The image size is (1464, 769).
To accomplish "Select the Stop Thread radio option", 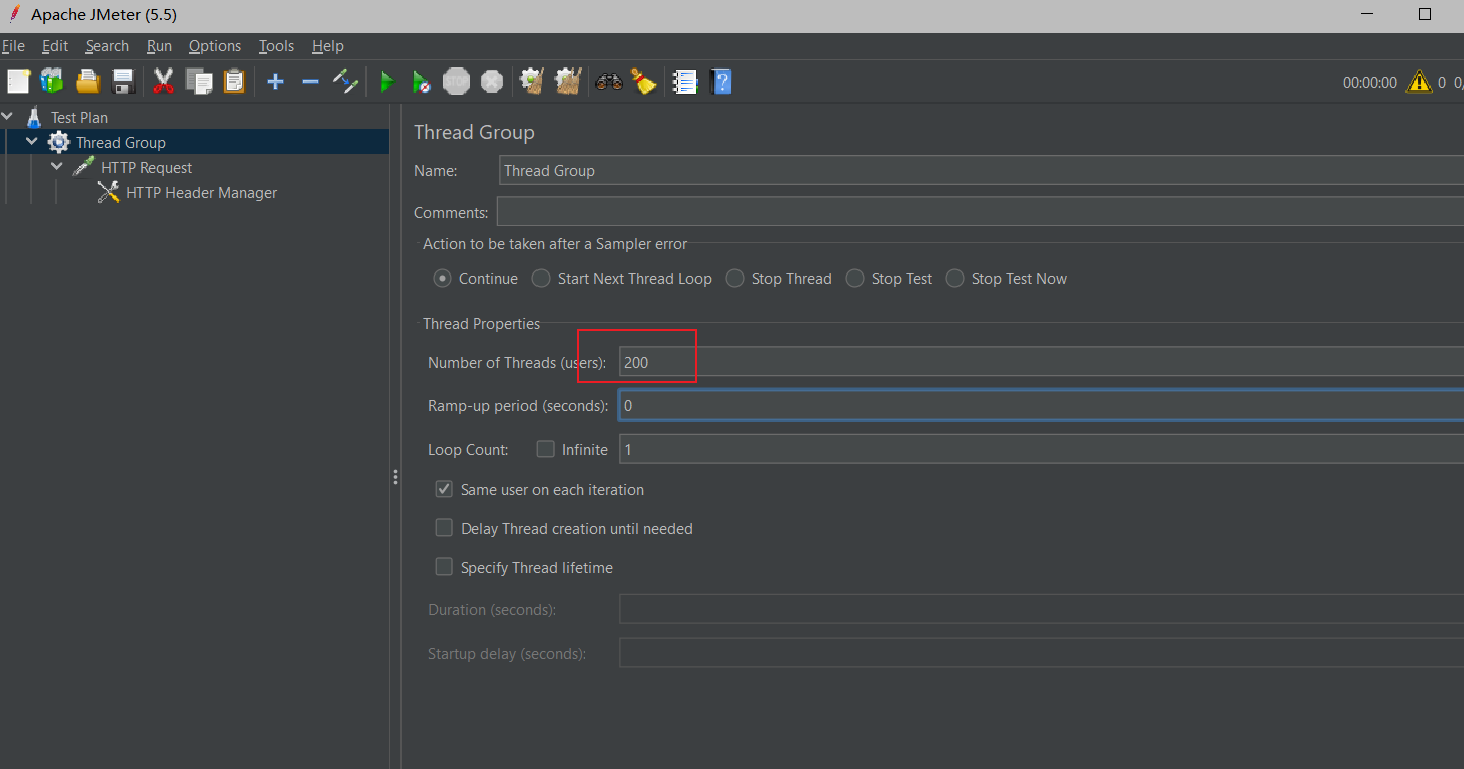I will pyautogui.click(x=735, y=279).
